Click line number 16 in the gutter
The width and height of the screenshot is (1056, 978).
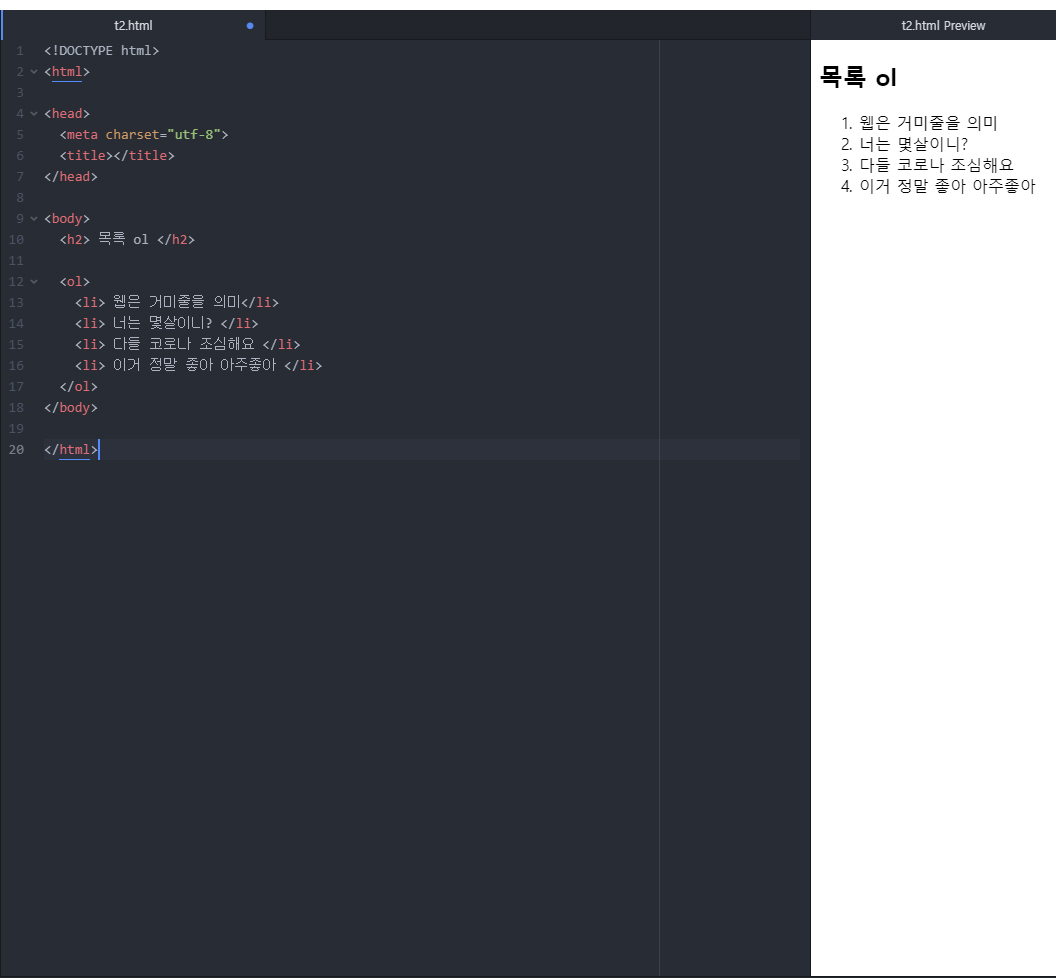pos(16,365)
